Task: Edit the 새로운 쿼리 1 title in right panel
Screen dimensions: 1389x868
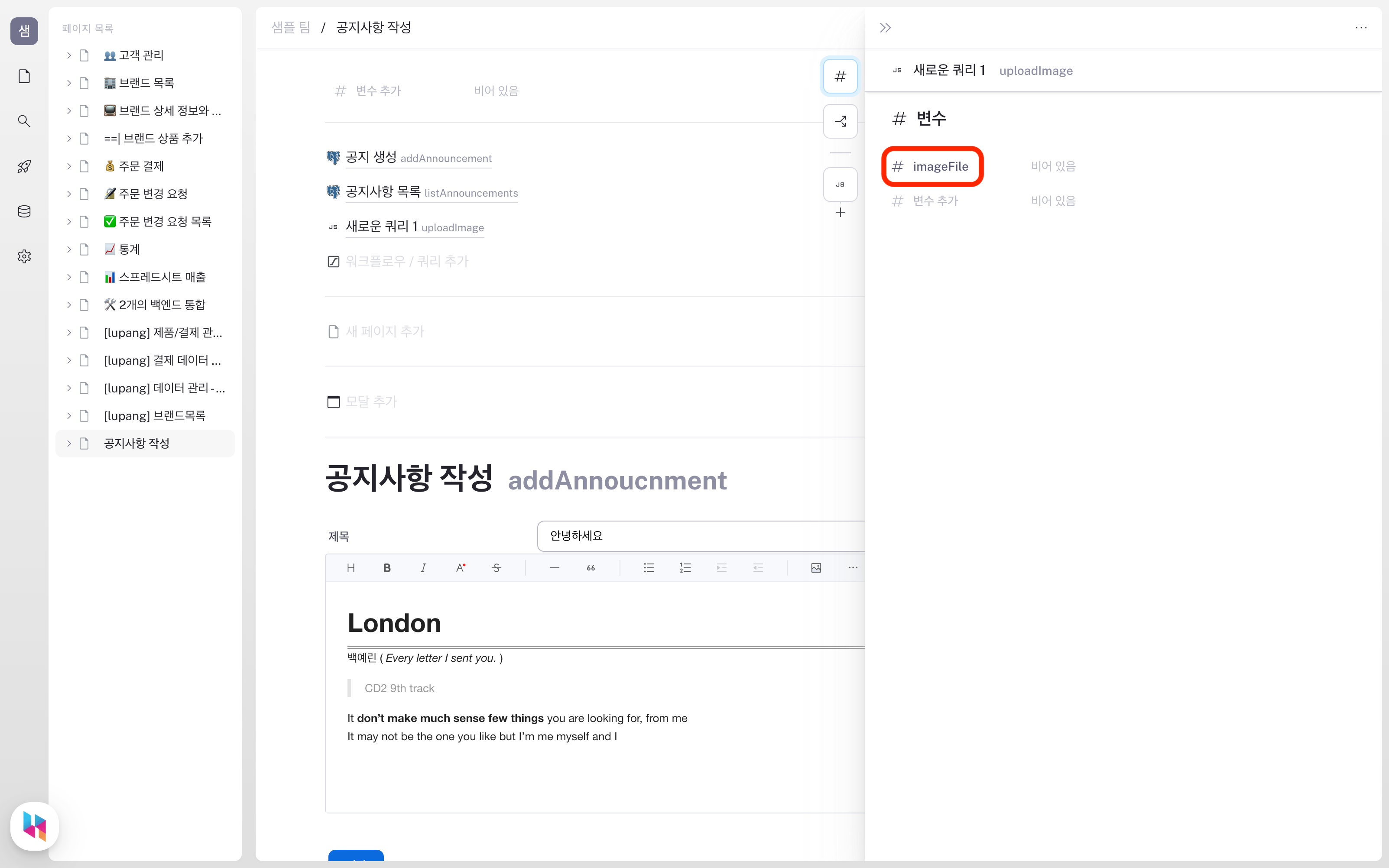Action: coord(949,70)
